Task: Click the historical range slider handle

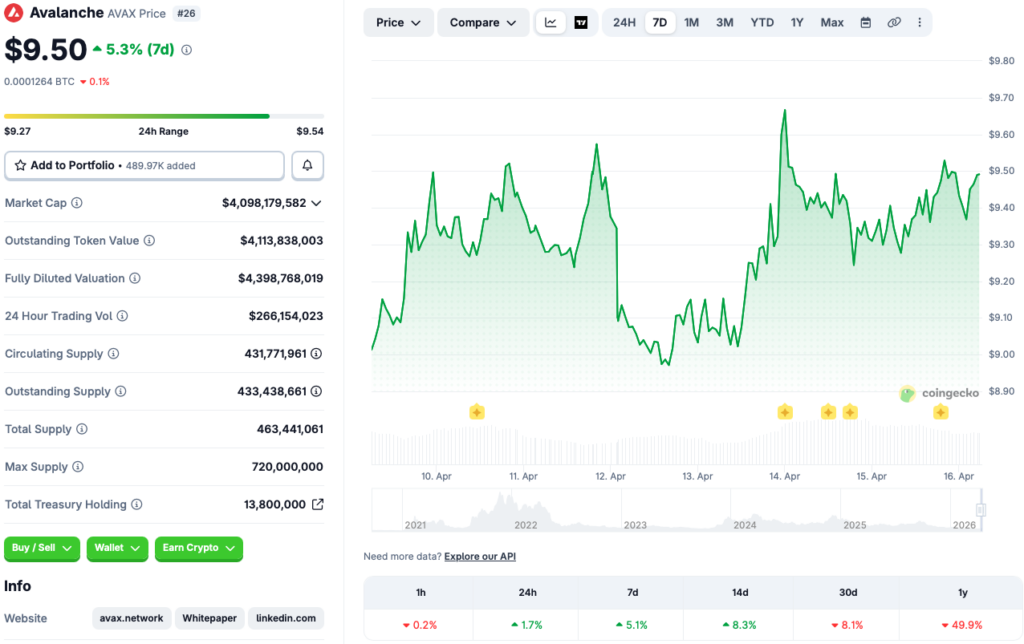Action: pos(981,510)
